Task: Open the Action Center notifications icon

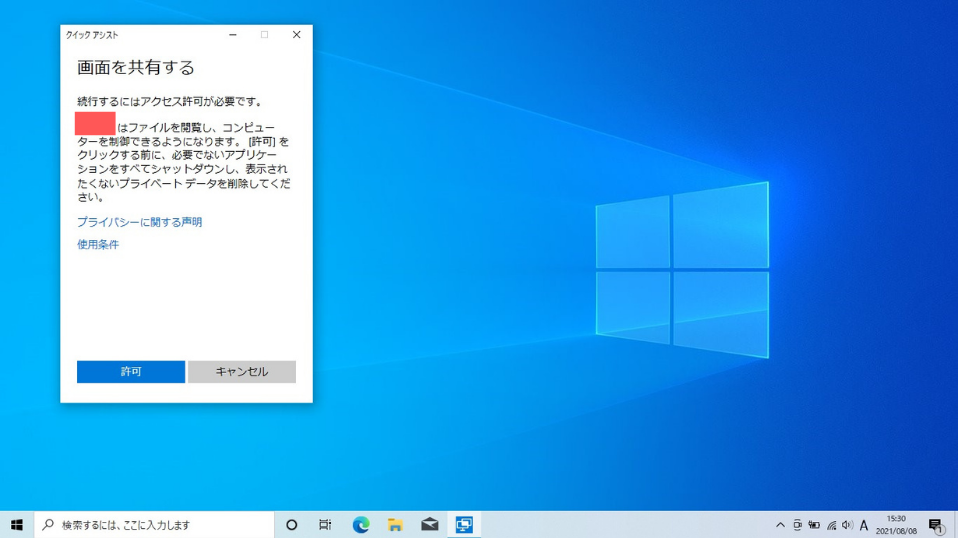Action: pos(936,525)
